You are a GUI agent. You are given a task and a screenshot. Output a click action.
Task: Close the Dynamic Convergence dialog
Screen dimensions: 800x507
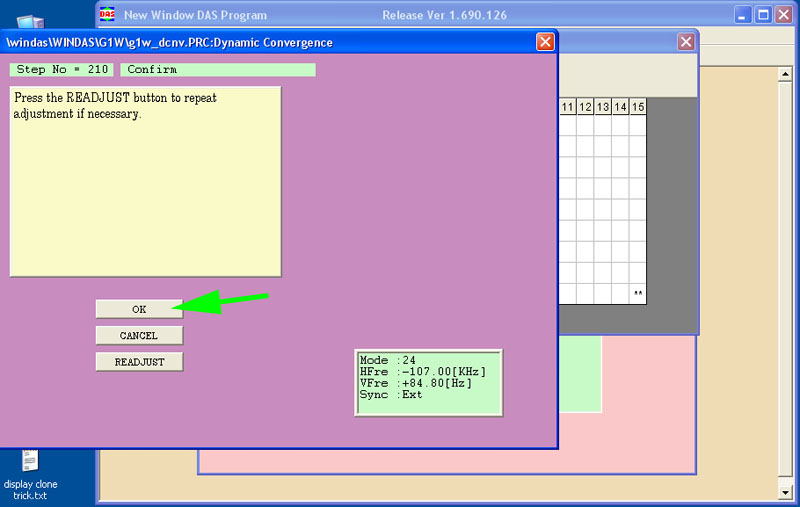(545, 42)
